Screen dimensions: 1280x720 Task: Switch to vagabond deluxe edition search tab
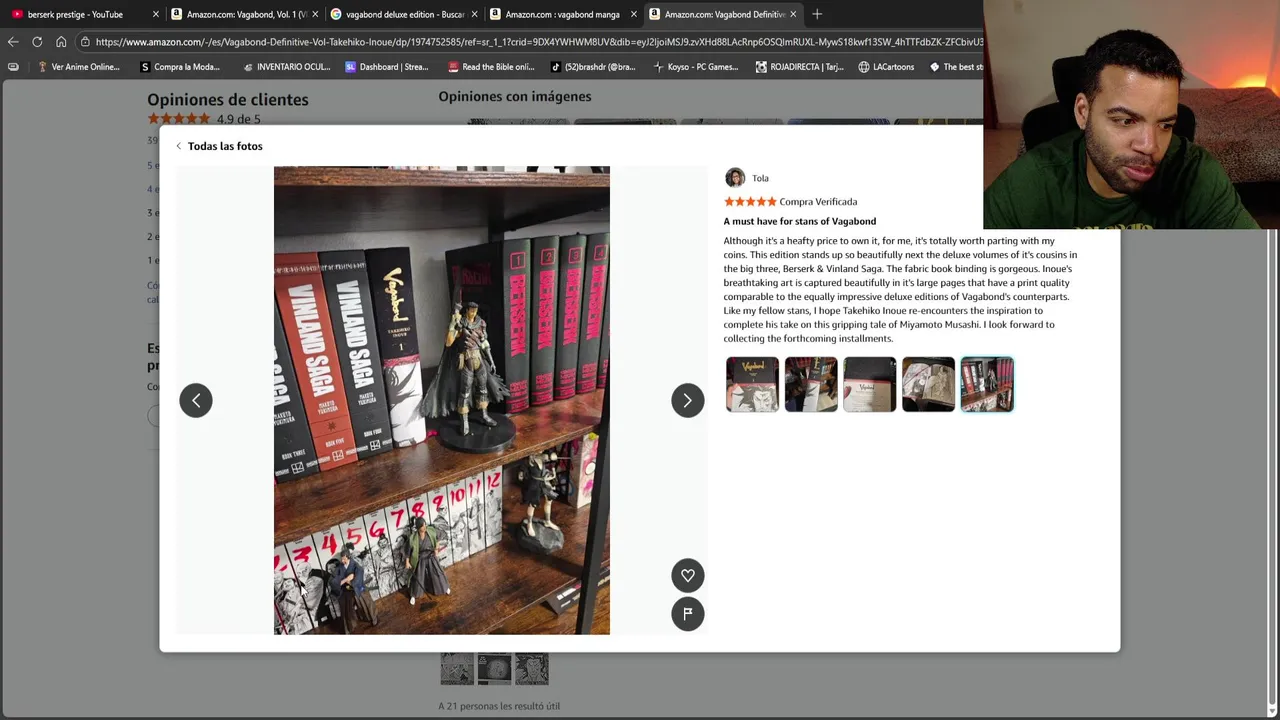click(x=404, y=14)
